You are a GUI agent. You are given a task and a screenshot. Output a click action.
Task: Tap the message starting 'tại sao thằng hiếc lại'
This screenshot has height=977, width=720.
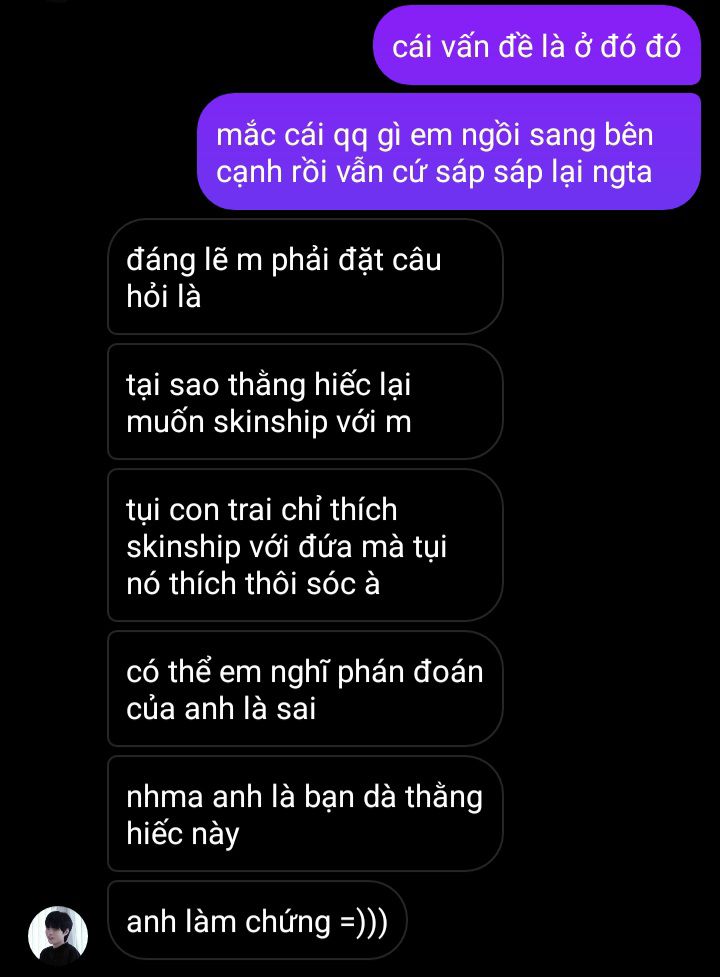click(x=305, y=402)
